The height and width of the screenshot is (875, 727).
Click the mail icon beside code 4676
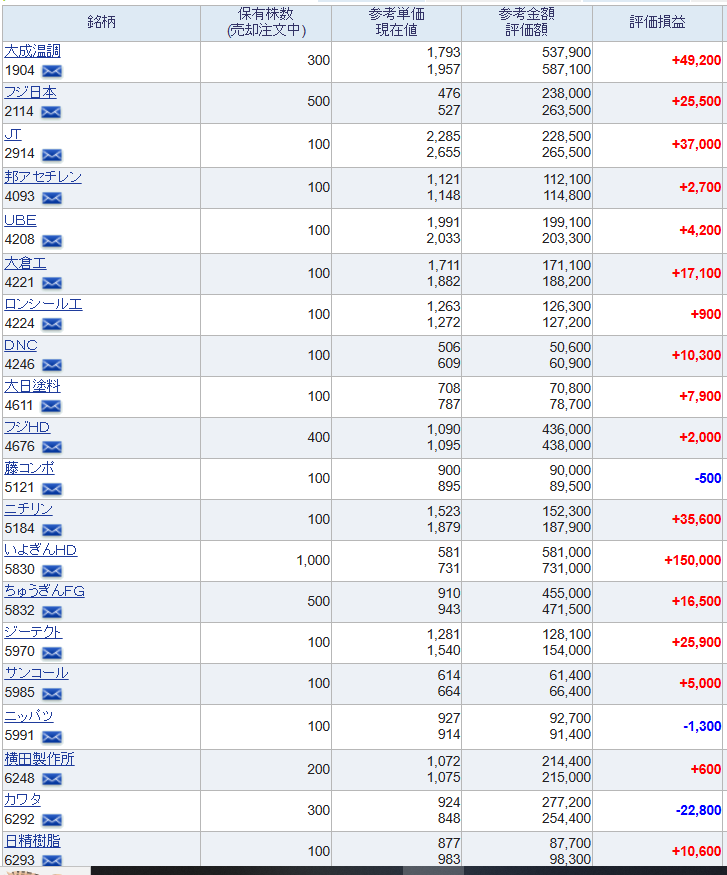point(52,446)
